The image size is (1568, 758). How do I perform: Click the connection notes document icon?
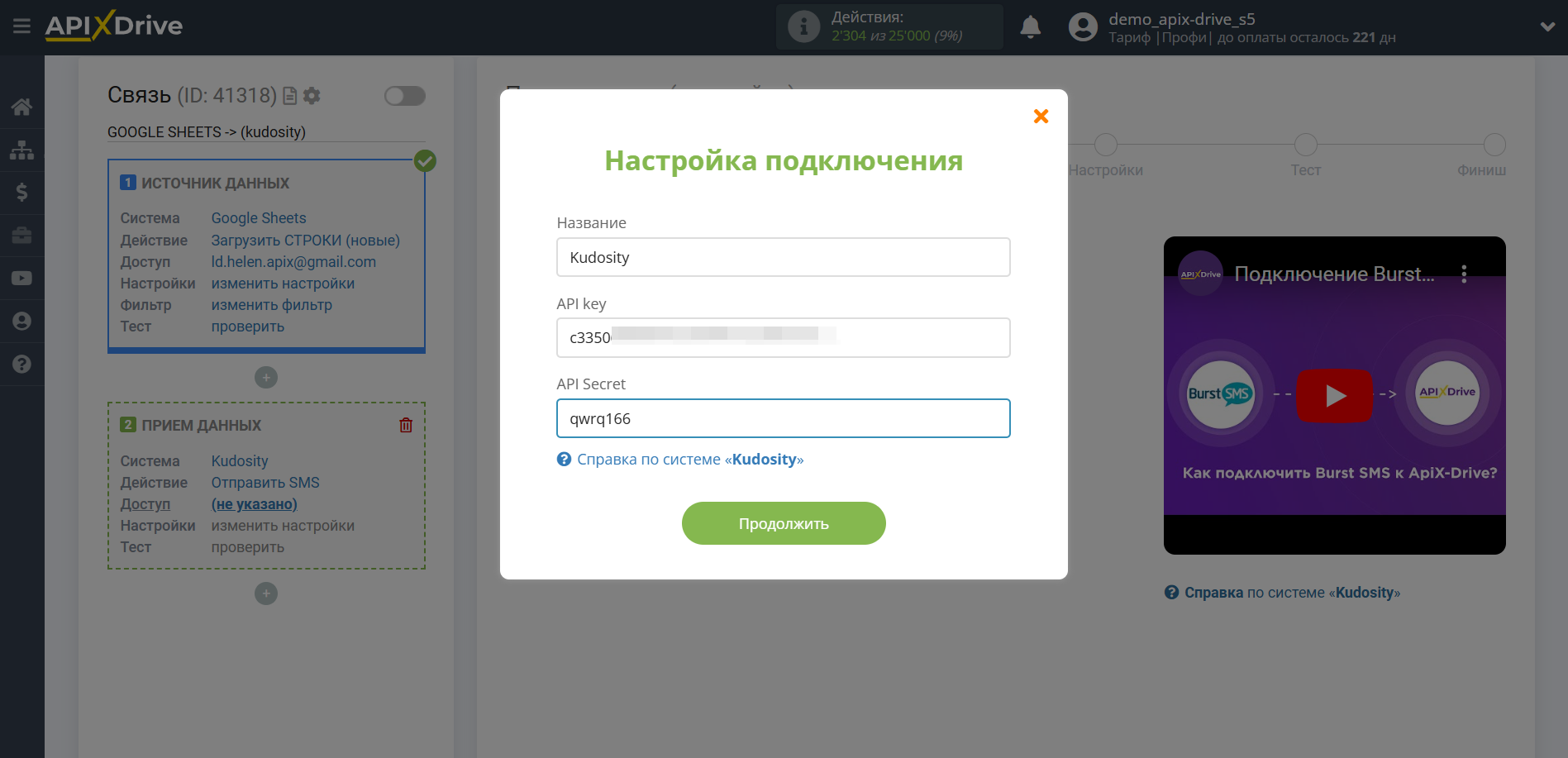[289, 96]
